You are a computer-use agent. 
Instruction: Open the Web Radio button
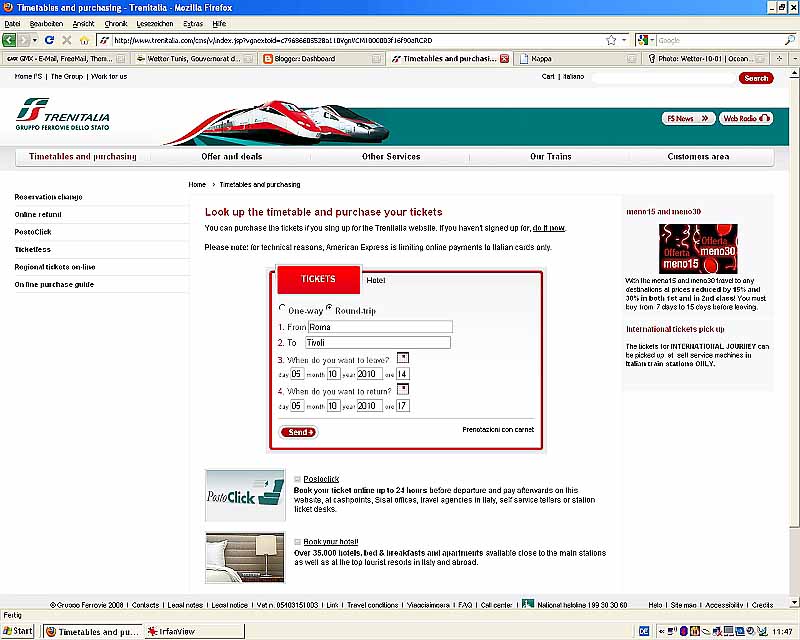coord(745,118)
